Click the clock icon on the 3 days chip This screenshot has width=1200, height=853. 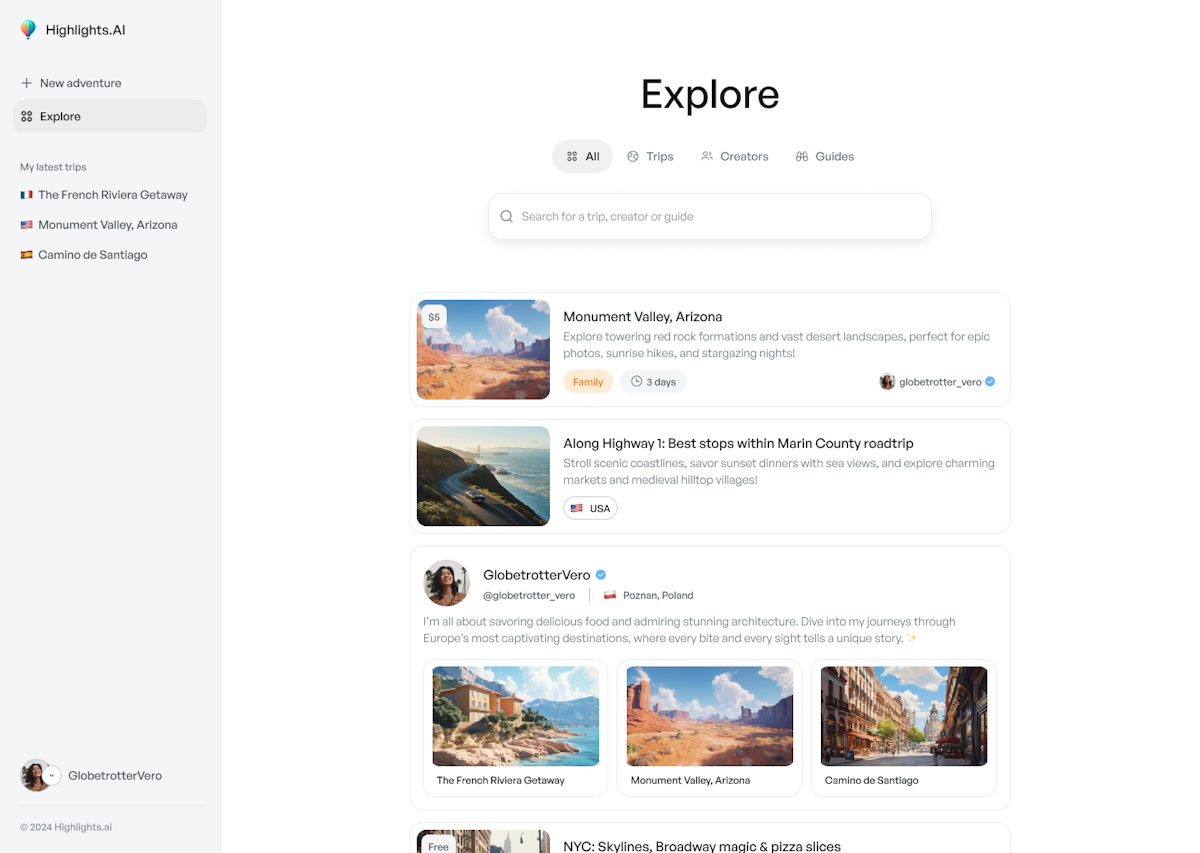click(x=636, y=381)
